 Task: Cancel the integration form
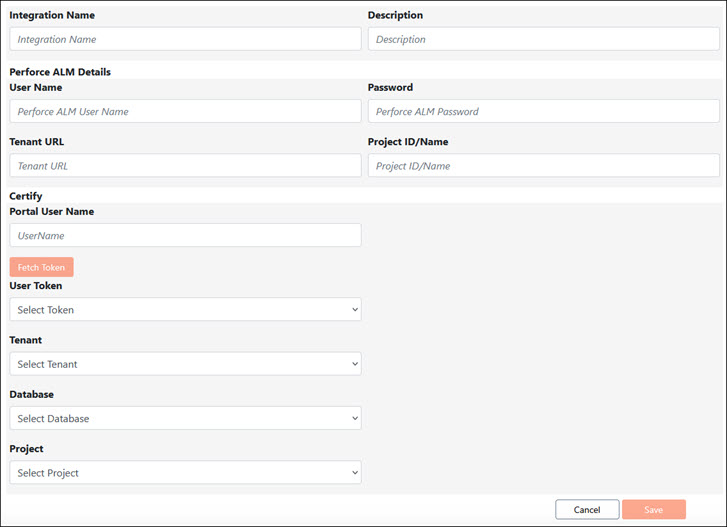pyautogui.click(x=587, y=509)
